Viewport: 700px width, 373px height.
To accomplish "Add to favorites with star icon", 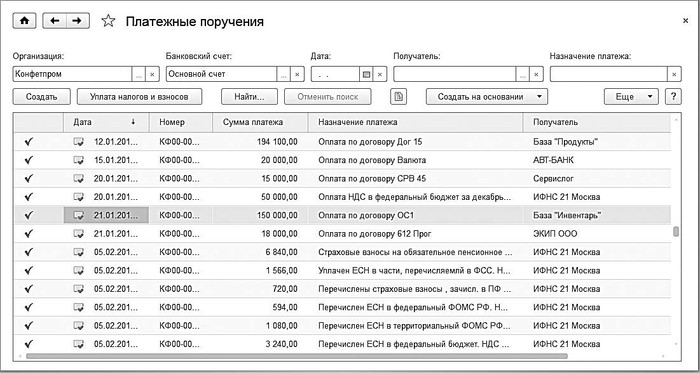I will coord(108,21).
